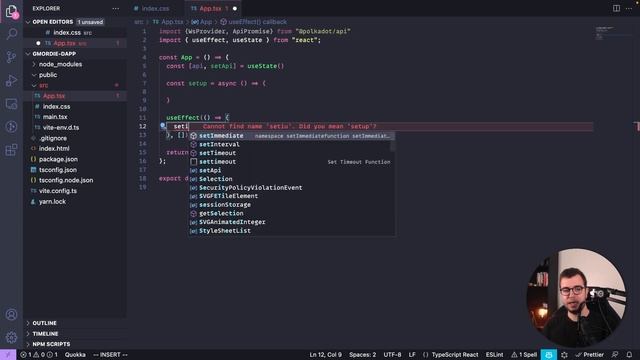Open tsconfig.json file

click(58, 170)
